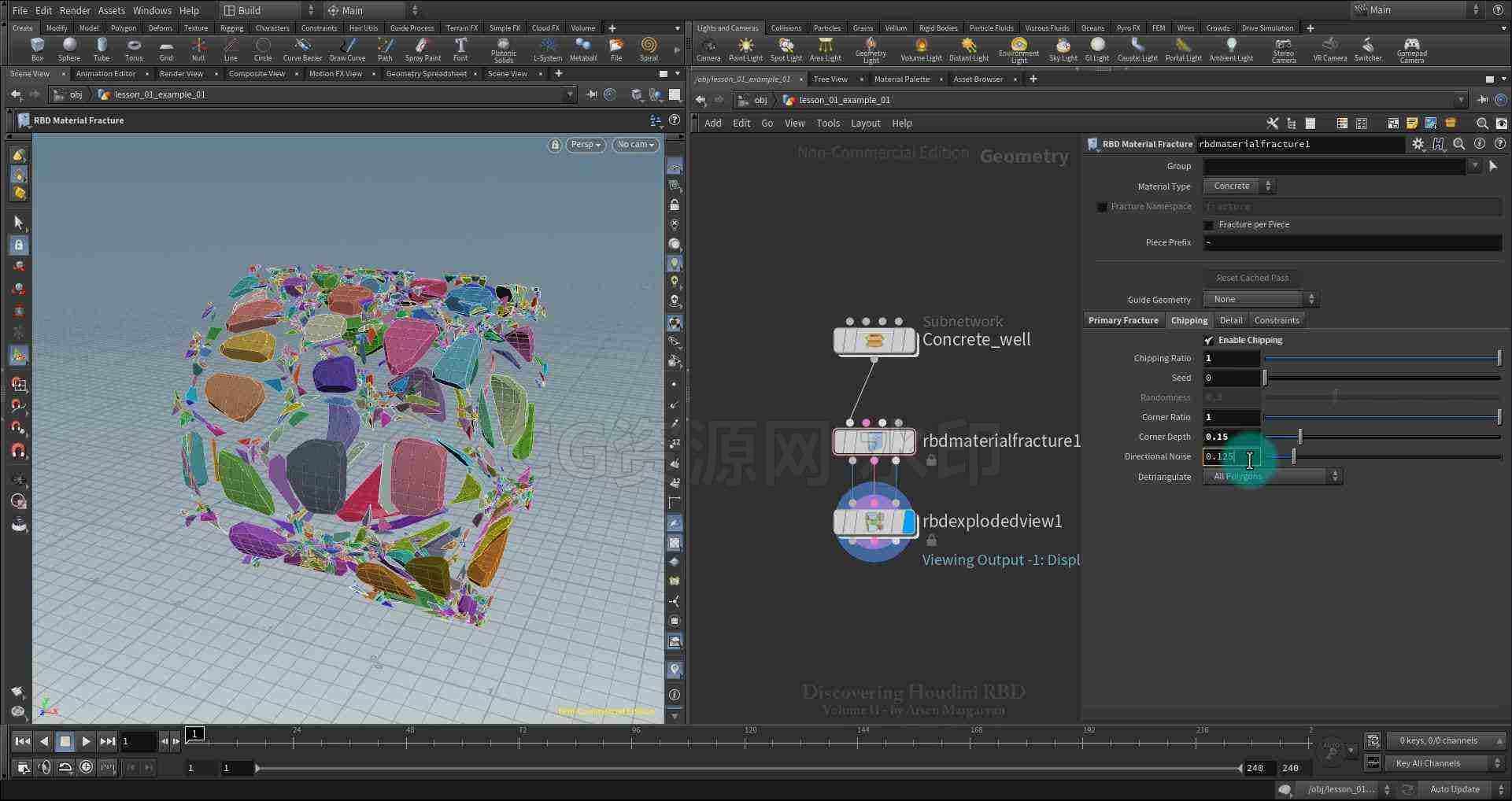Toggle the Fracture per Piece checkbox
The height and width of the screenshot is (801, 1512).
pos(1209,225)
